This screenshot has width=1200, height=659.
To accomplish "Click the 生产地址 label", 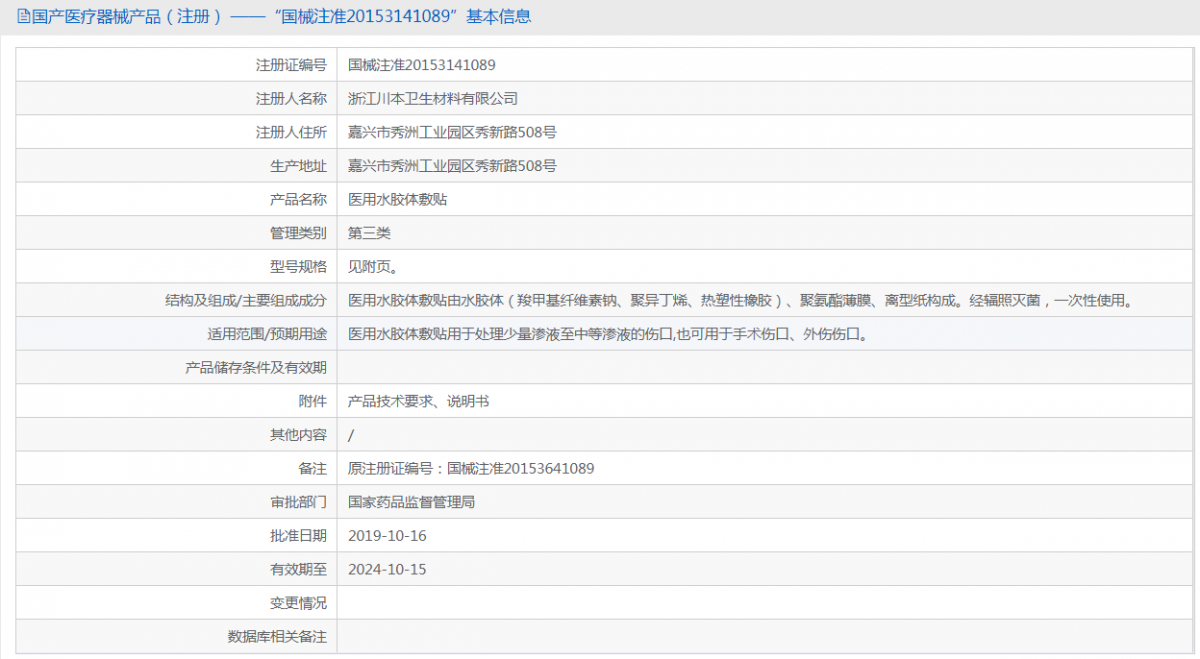I will pos(298,166).
